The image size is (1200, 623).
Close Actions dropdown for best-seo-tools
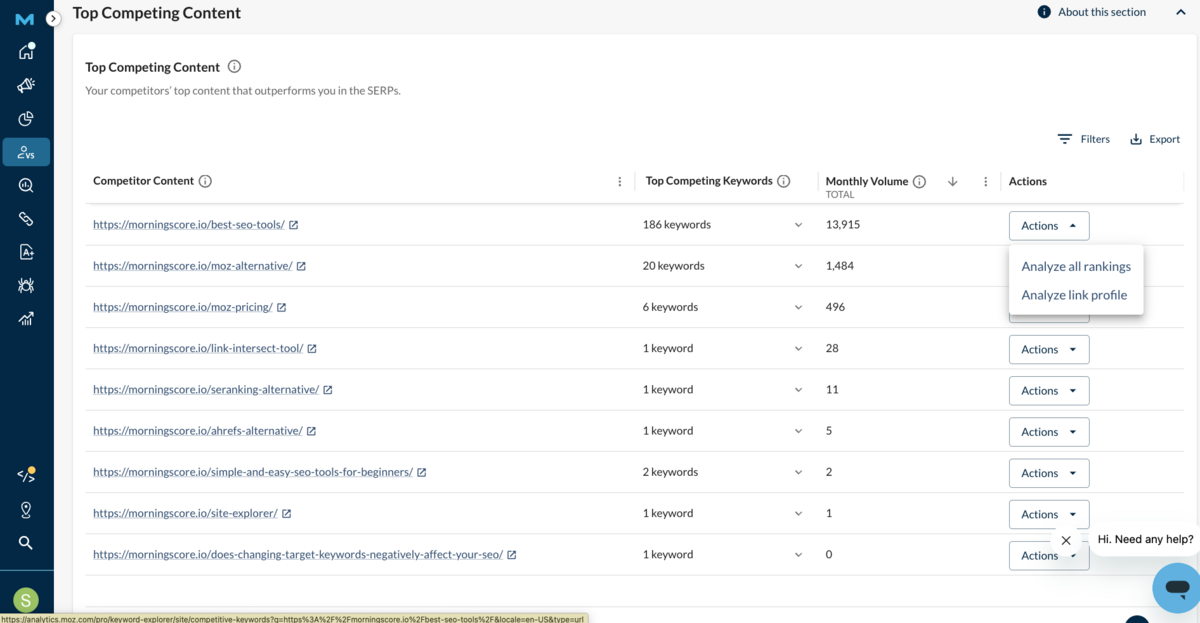click(x=1049, y=226)
